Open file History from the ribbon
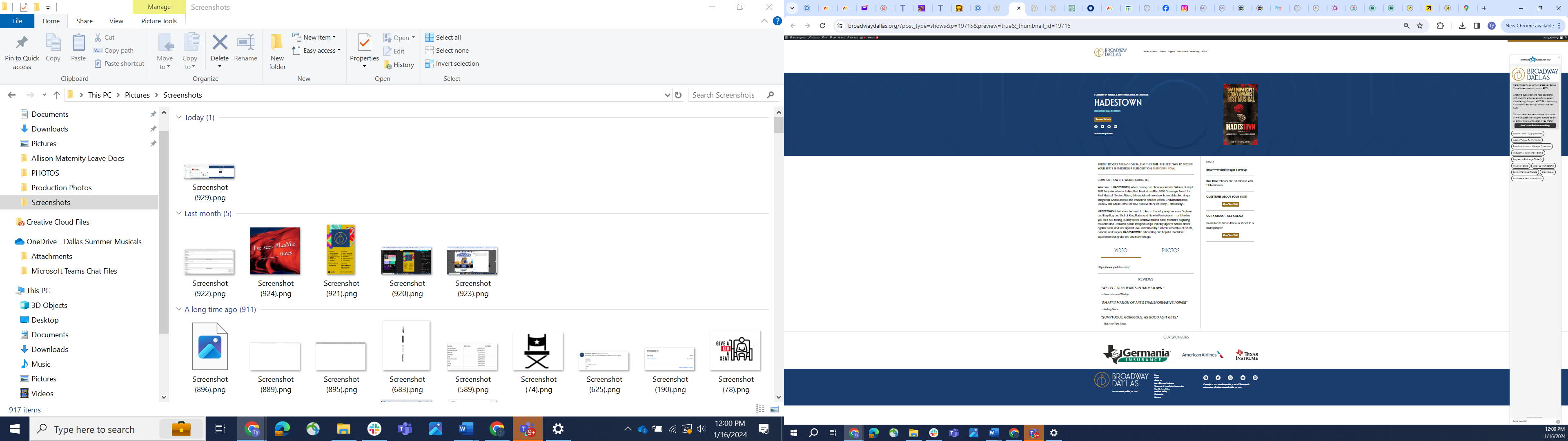This screenshot has width=1568, height=441. coord(399,65)
